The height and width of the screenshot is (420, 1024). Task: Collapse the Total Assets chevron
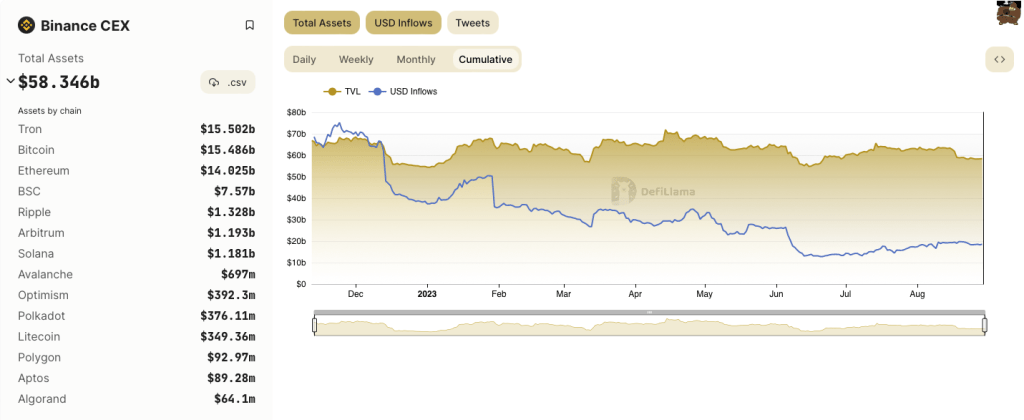10,81
